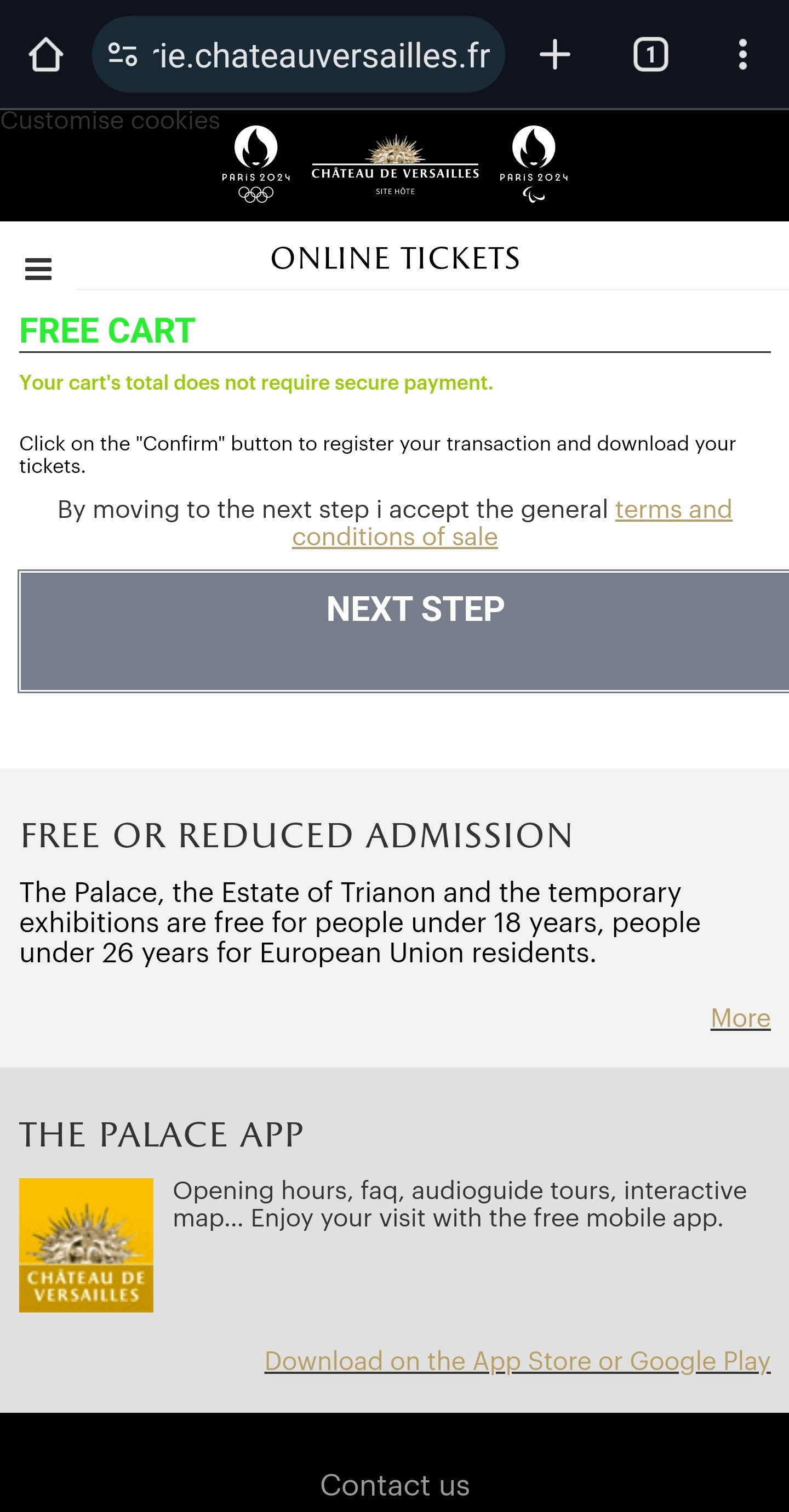
Task: Click the Online Tickets heading
Action: [x=395, y=258]
